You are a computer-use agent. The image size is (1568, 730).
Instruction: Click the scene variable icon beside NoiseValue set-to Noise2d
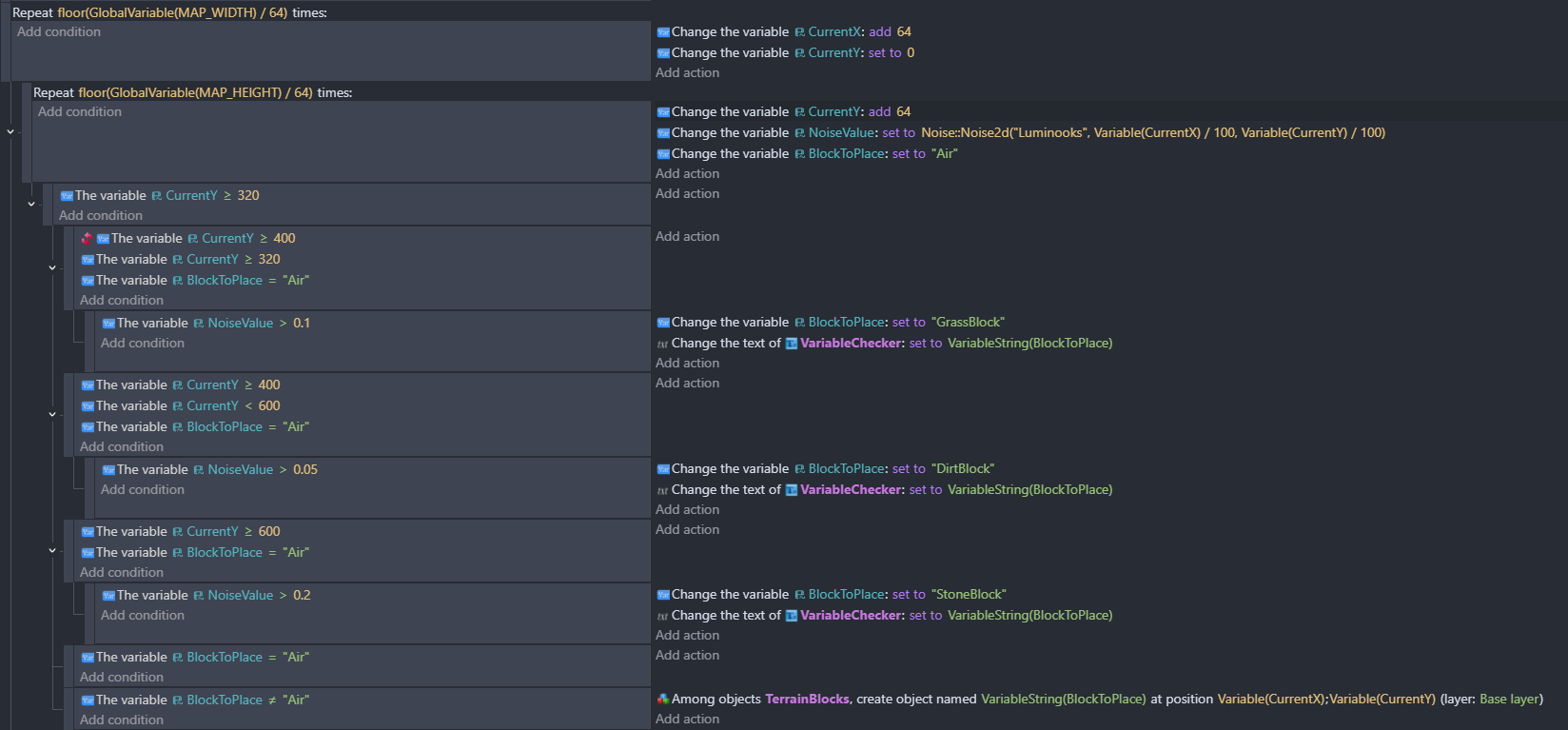click(x=799, y=133)
